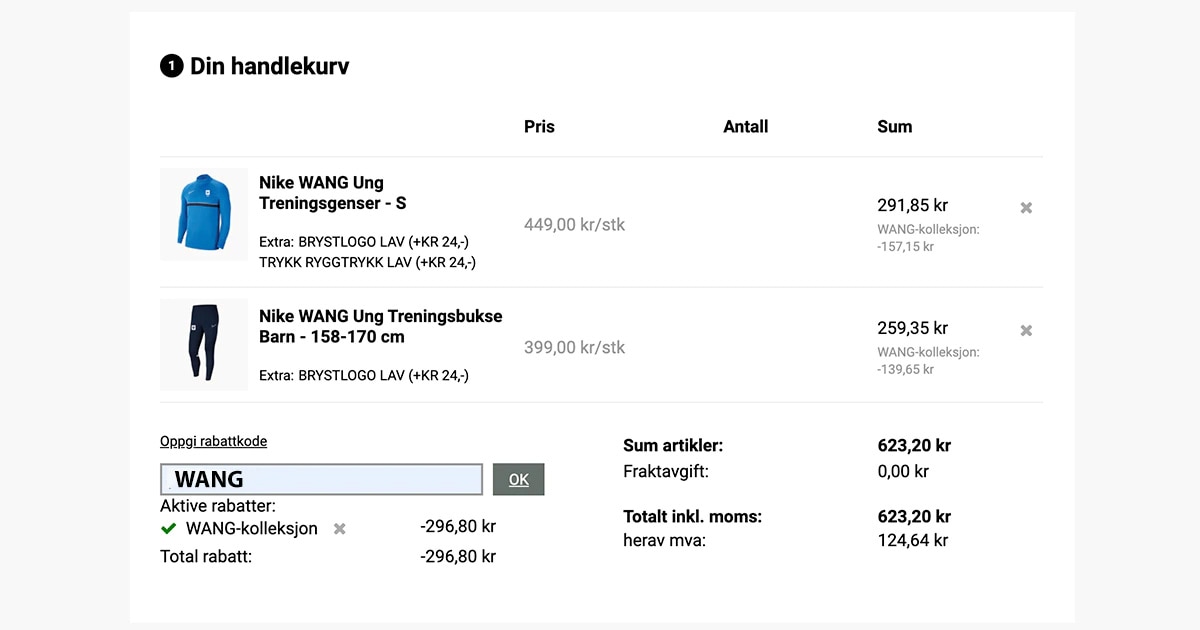Click the sweater's BRYSTLOGO LAV extra line
Image resolution: width=1200 pixels, height=630 pixels.
pyautogui.click(x=364, y=242)
